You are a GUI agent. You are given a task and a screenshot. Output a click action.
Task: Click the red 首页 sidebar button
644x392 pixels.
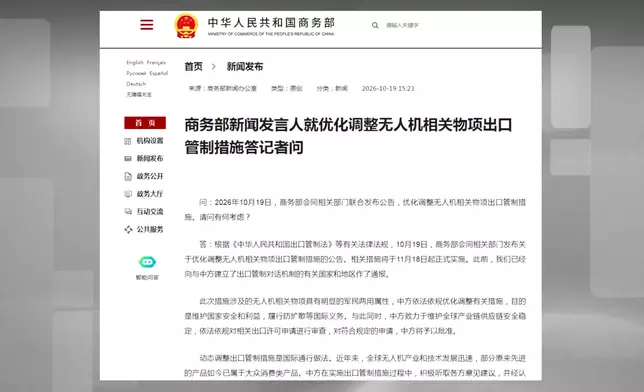(x=145, y=123)
